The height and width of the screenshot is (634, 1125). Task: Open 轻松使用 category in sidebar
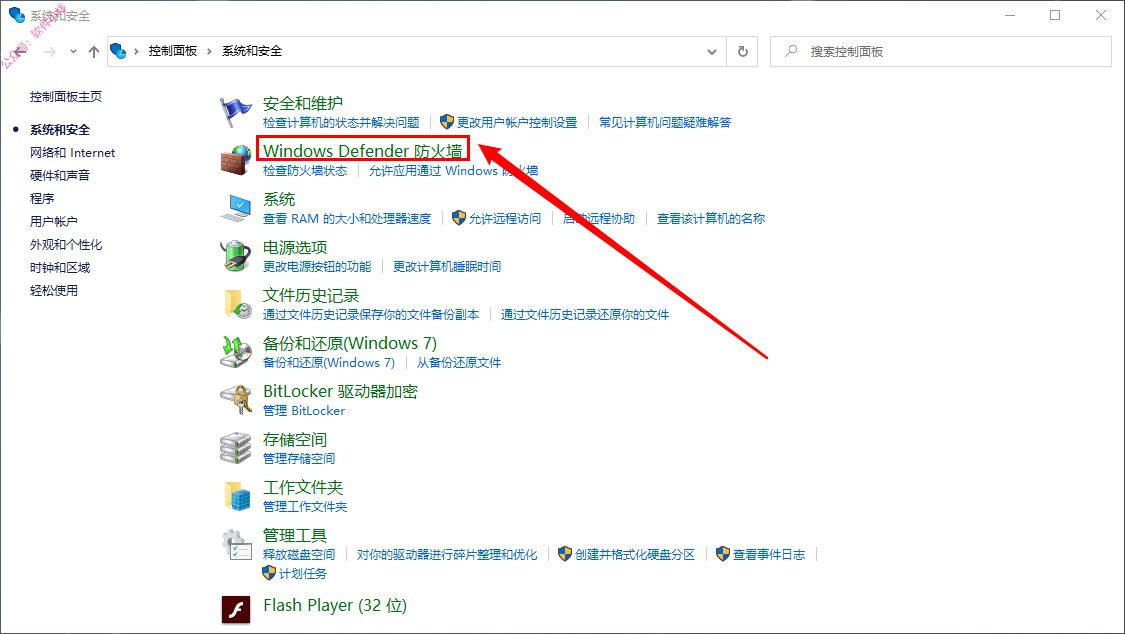coord(54,290)
